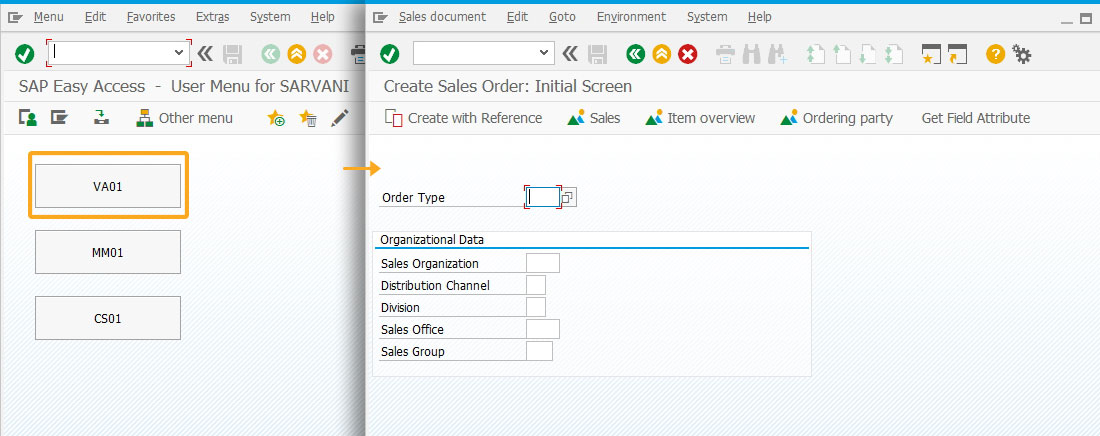Open the Extras menu
Image resolution: width=1100 pixels, height=436 pixels.
[x=213, y=17]
